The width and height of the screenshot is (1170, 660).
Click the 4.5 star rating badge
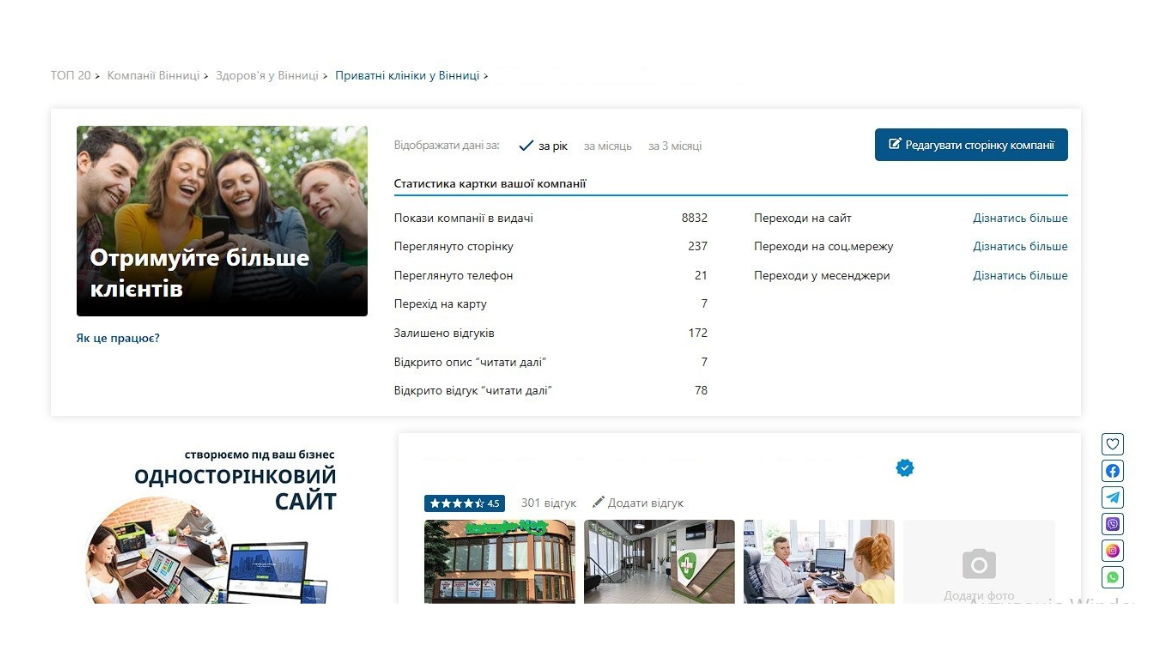464,503
